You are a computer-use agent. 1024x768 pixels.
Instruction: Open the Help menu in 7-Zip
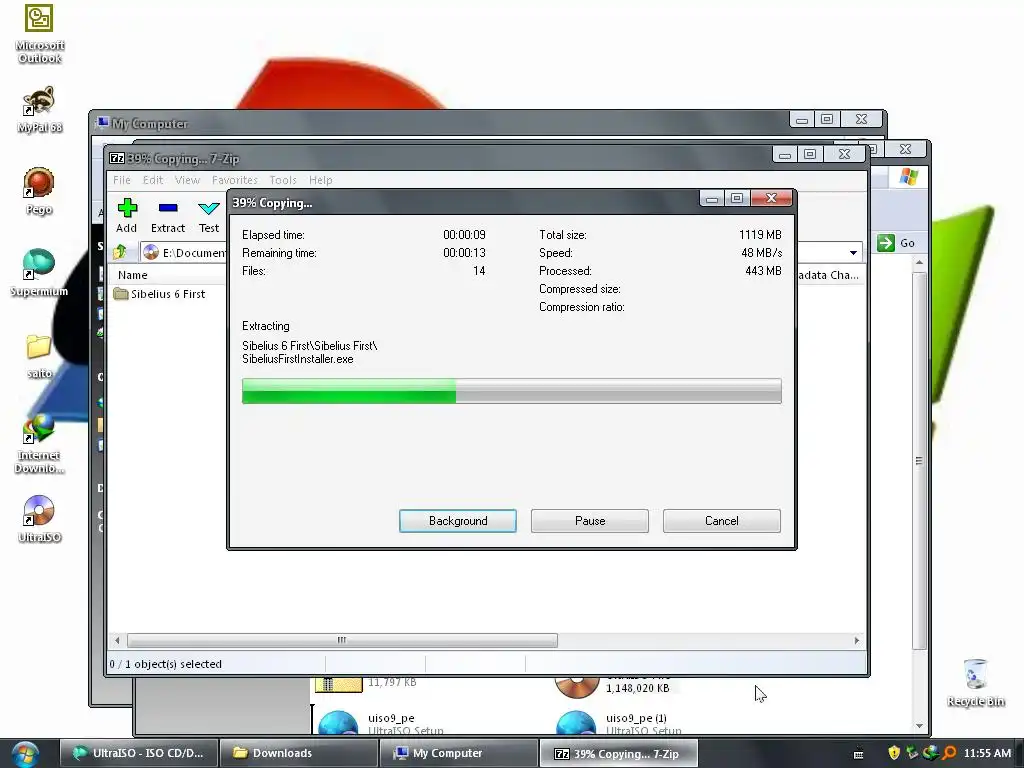tap(321, 180)
